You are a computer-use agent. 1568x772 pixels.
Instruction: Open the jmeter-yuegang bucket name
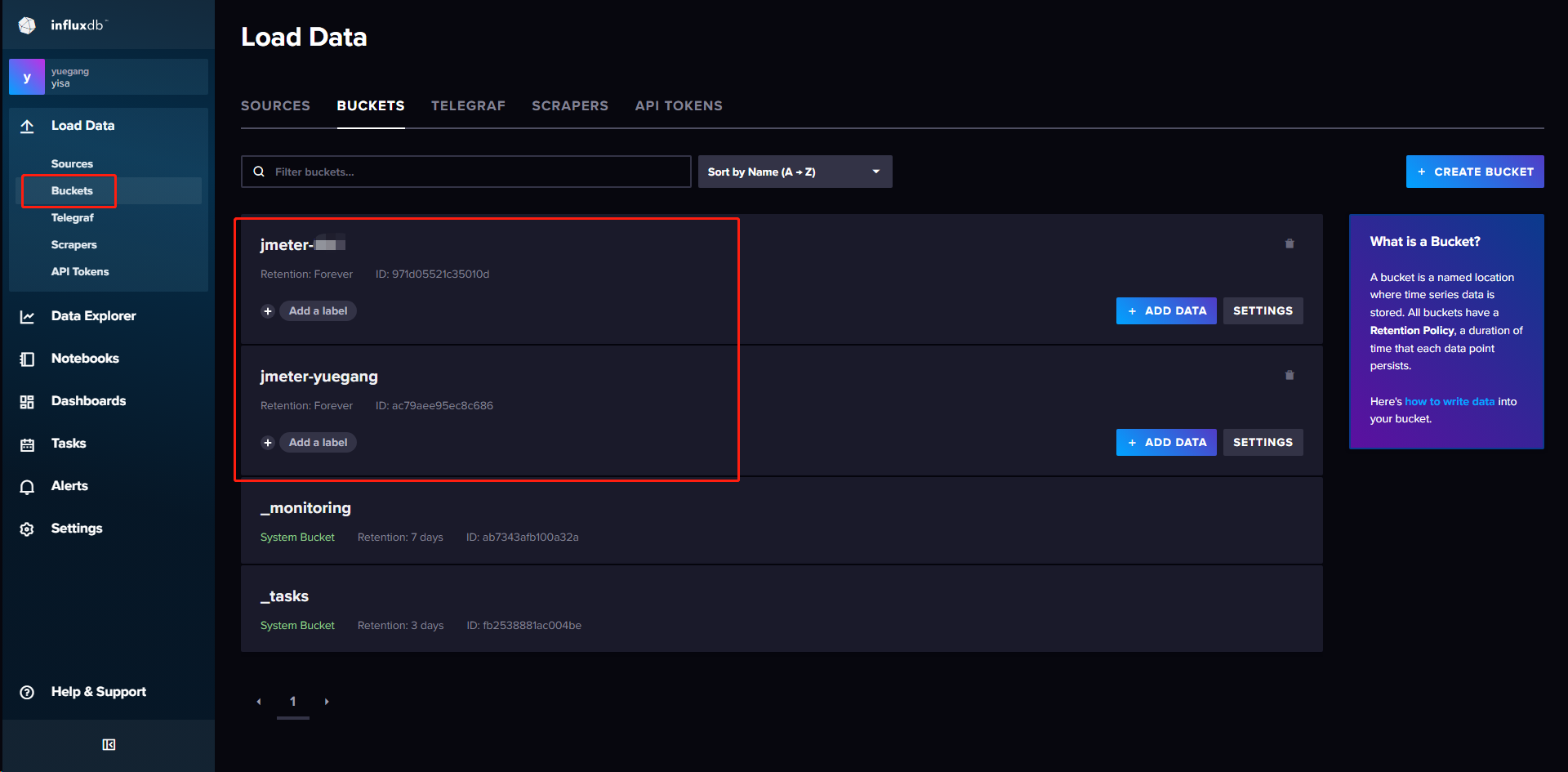[x=319, y=377]
